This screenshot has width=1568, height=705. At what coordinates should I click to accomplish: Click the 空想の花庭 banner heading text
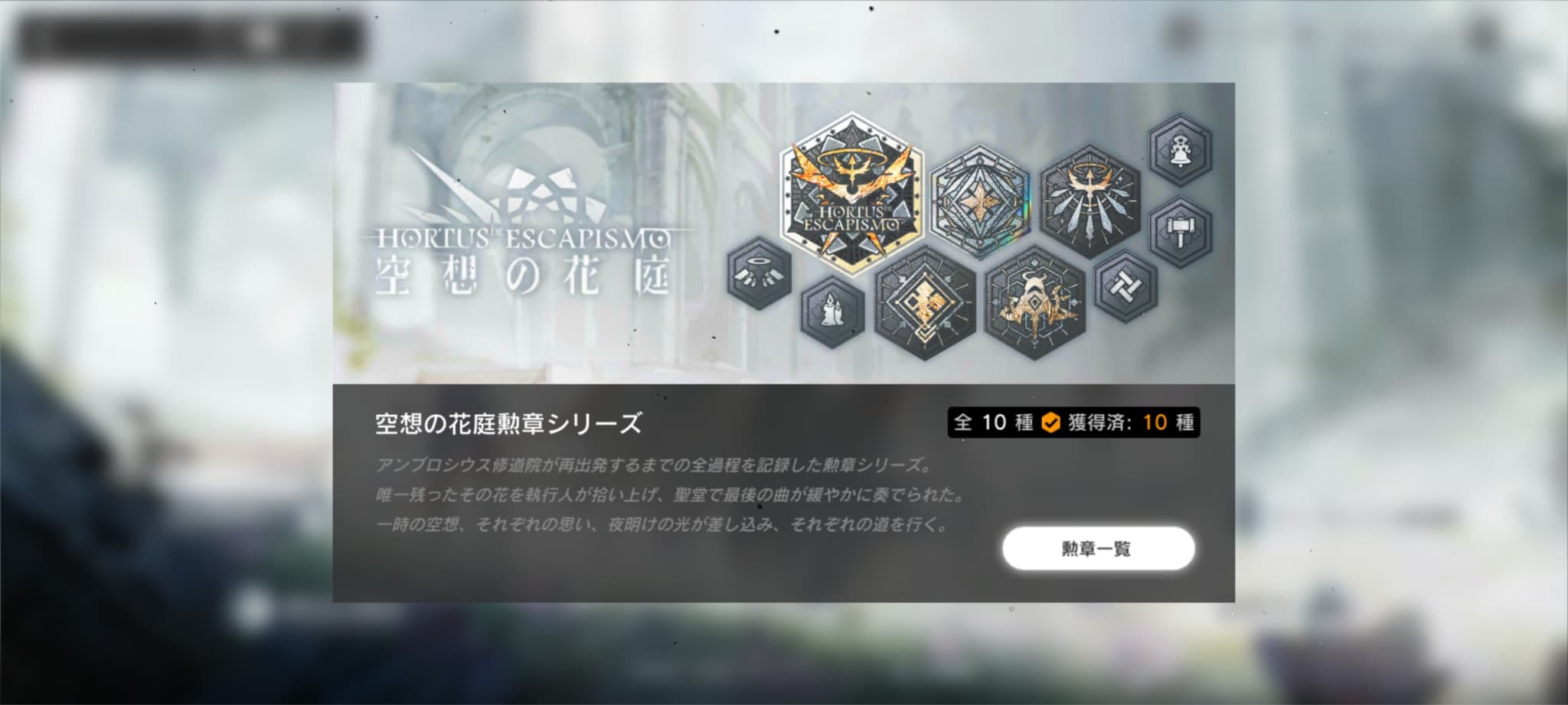[x=523, y=276]
